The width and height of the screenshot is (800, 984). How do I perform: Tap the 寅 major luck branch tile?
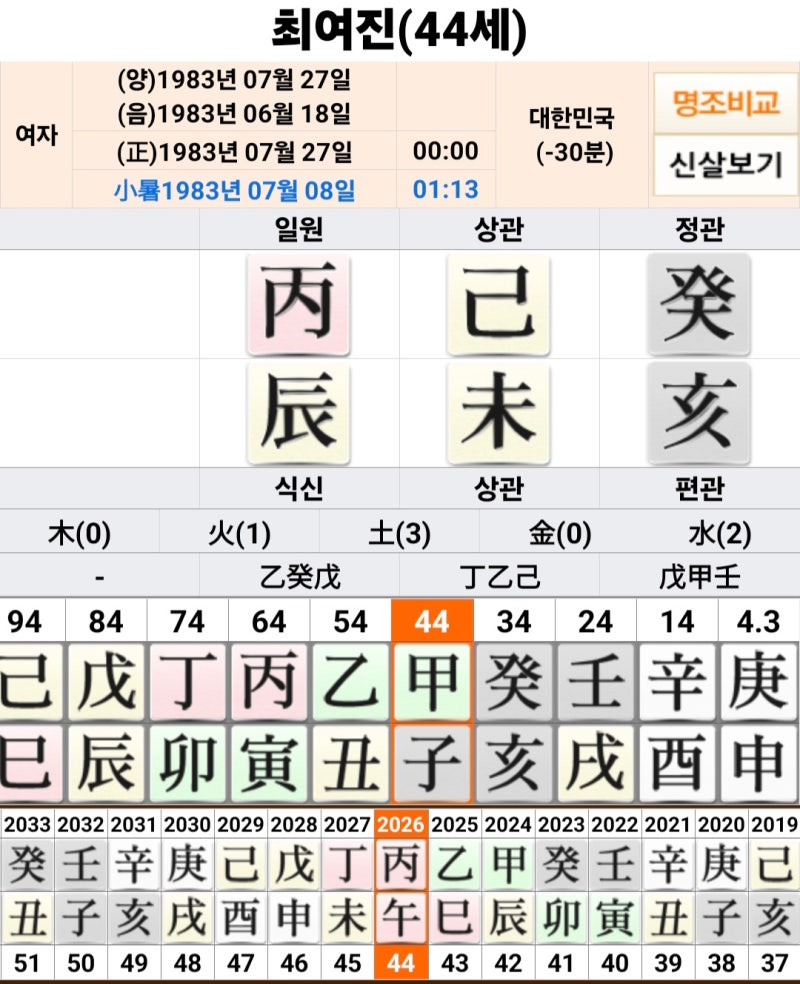[x=269, y=763]
